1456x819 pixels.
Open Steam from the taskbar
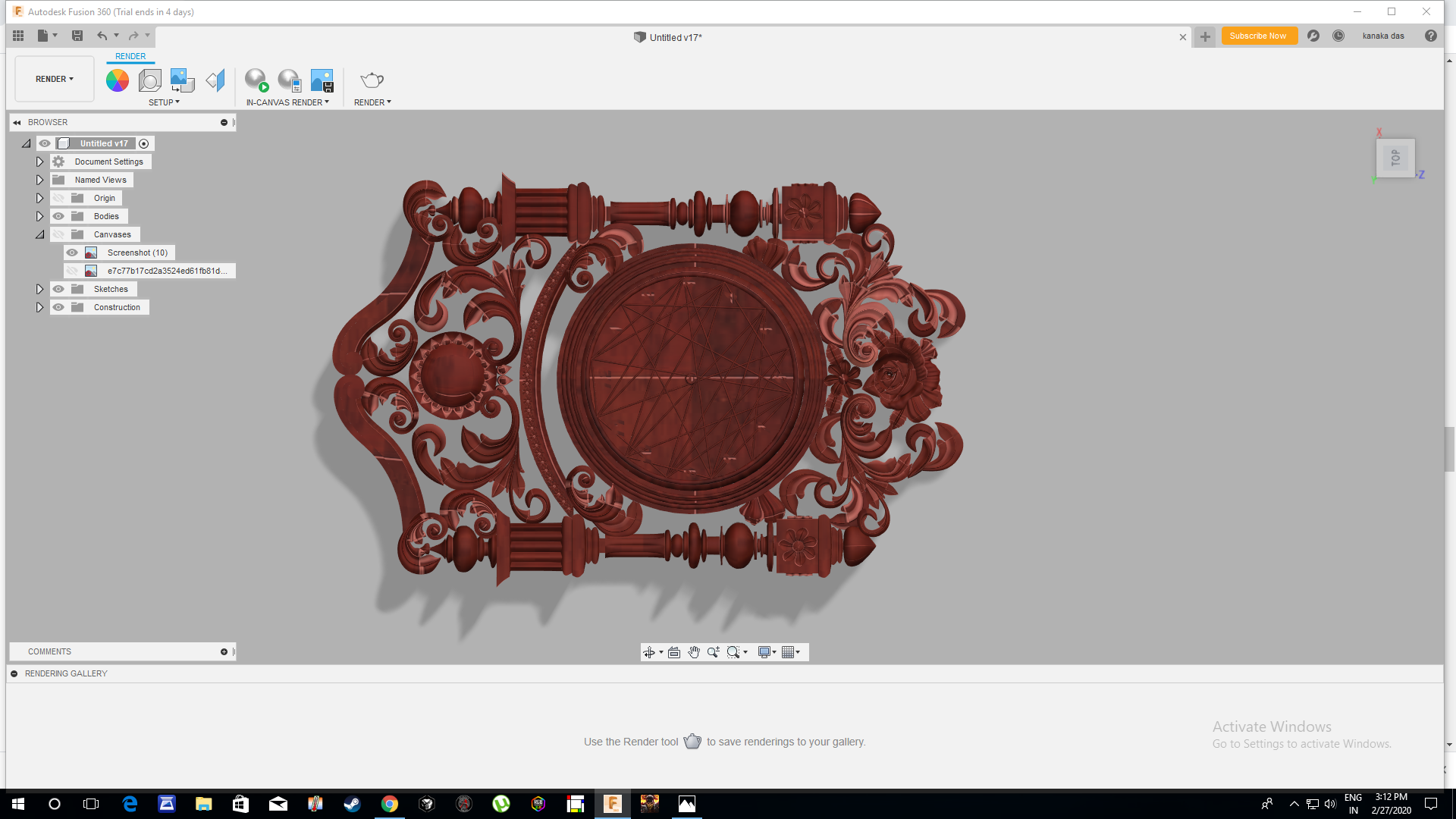pyautogui.click(x=352, y=804)
